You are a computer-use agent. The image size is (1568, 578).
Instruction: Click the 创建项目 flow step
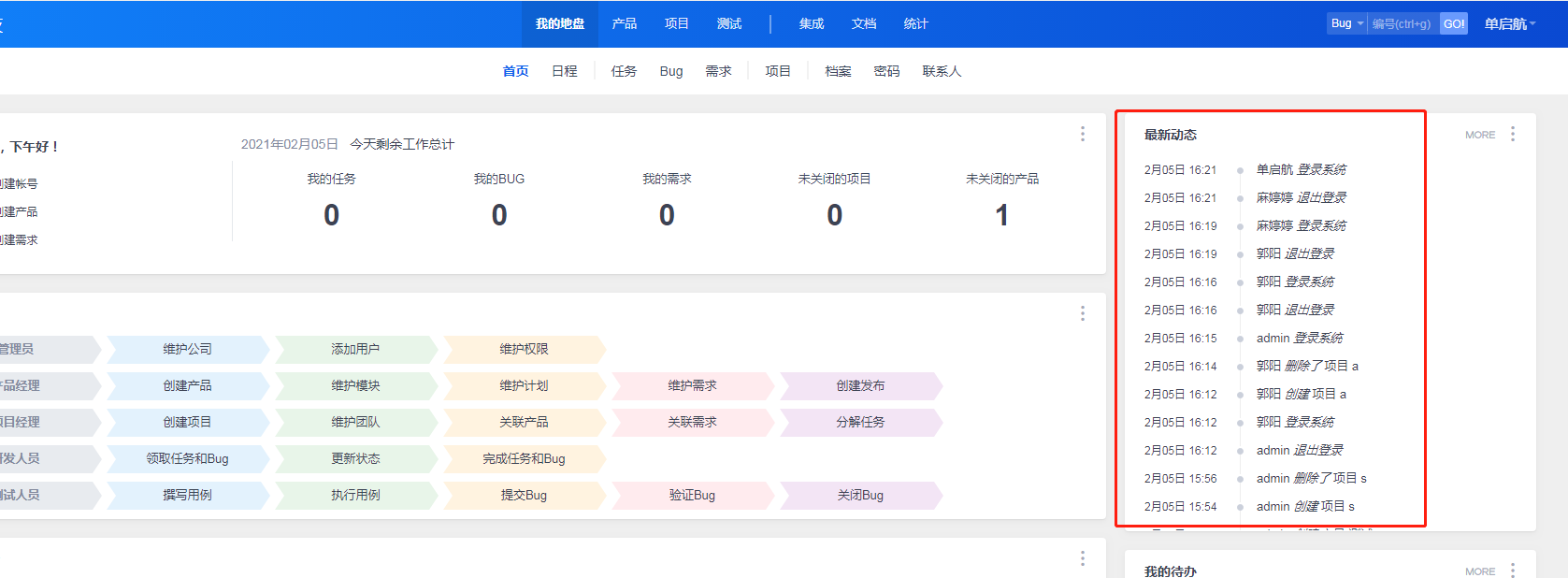[188, 422]
